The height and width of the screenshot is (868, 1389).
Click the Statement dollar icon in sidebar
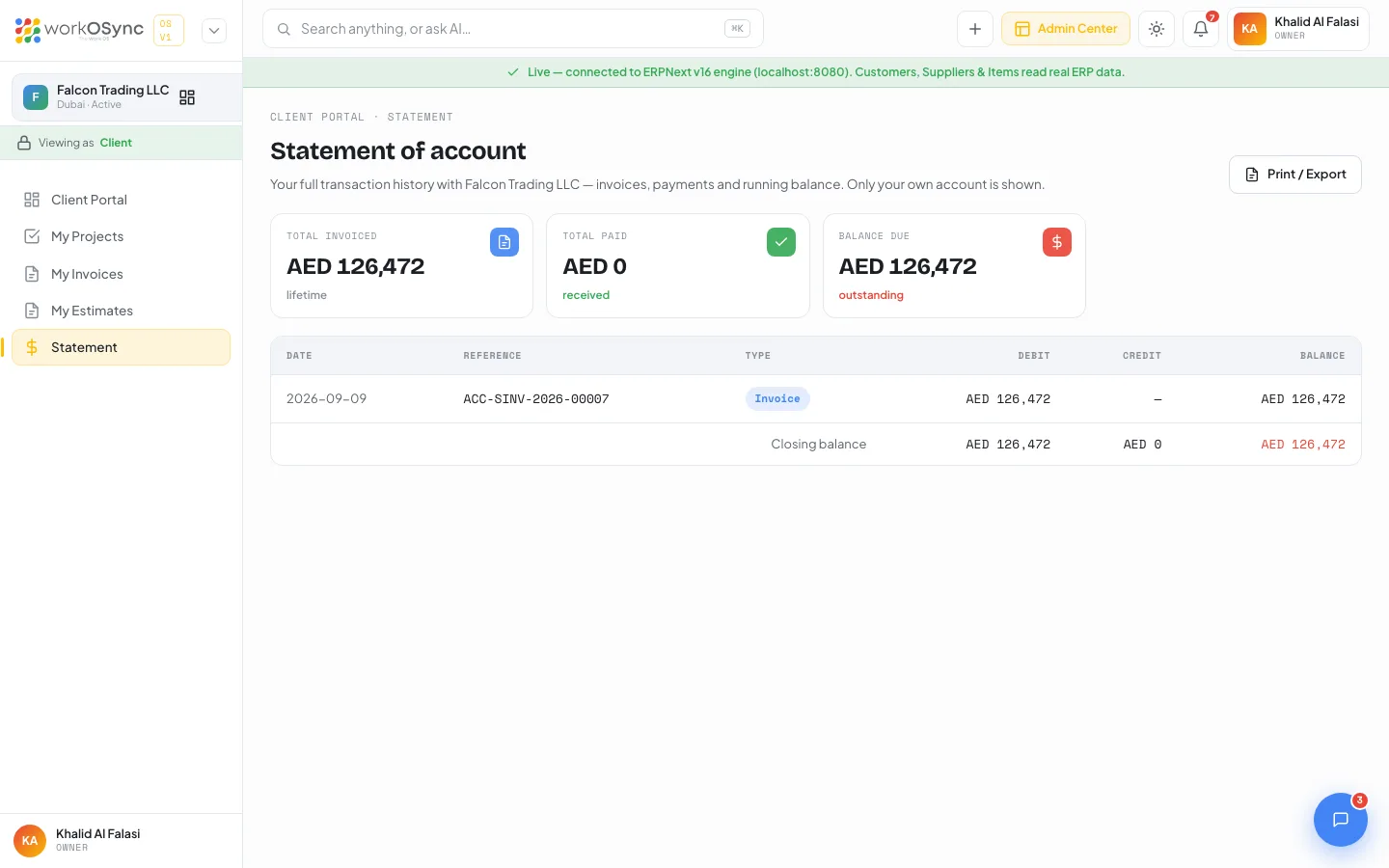tap(32, 347)
